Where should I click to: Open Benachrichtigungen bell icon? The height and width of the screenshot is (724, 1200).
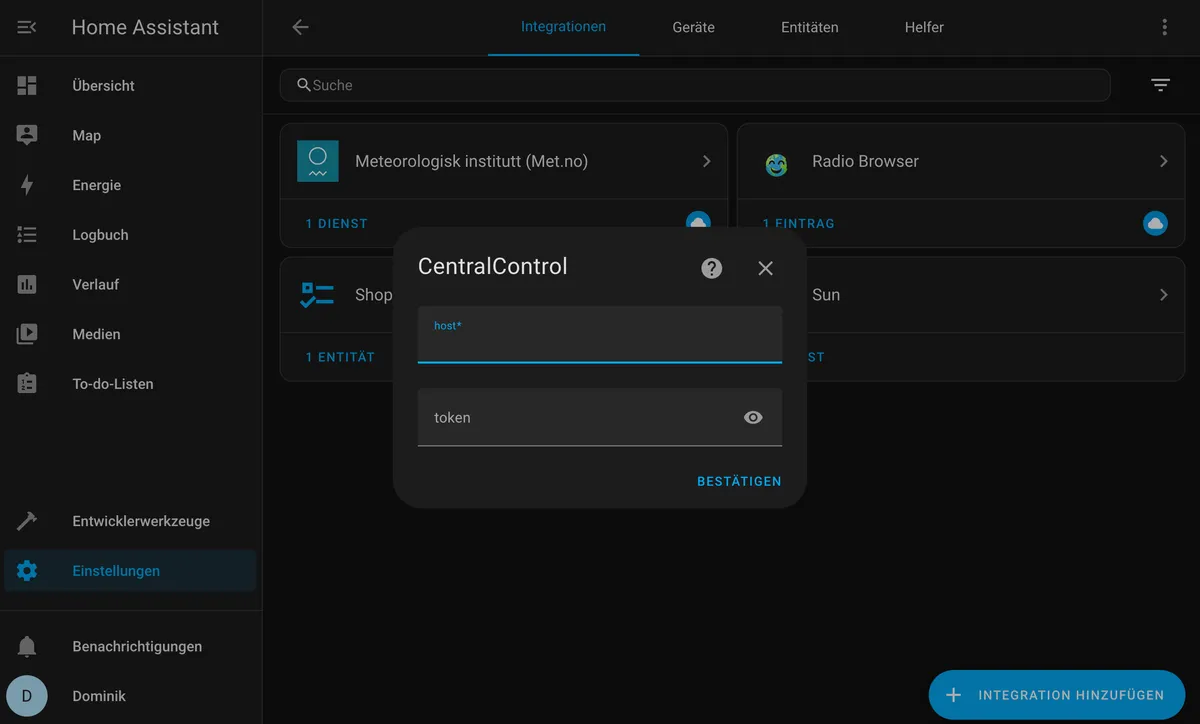27,647
